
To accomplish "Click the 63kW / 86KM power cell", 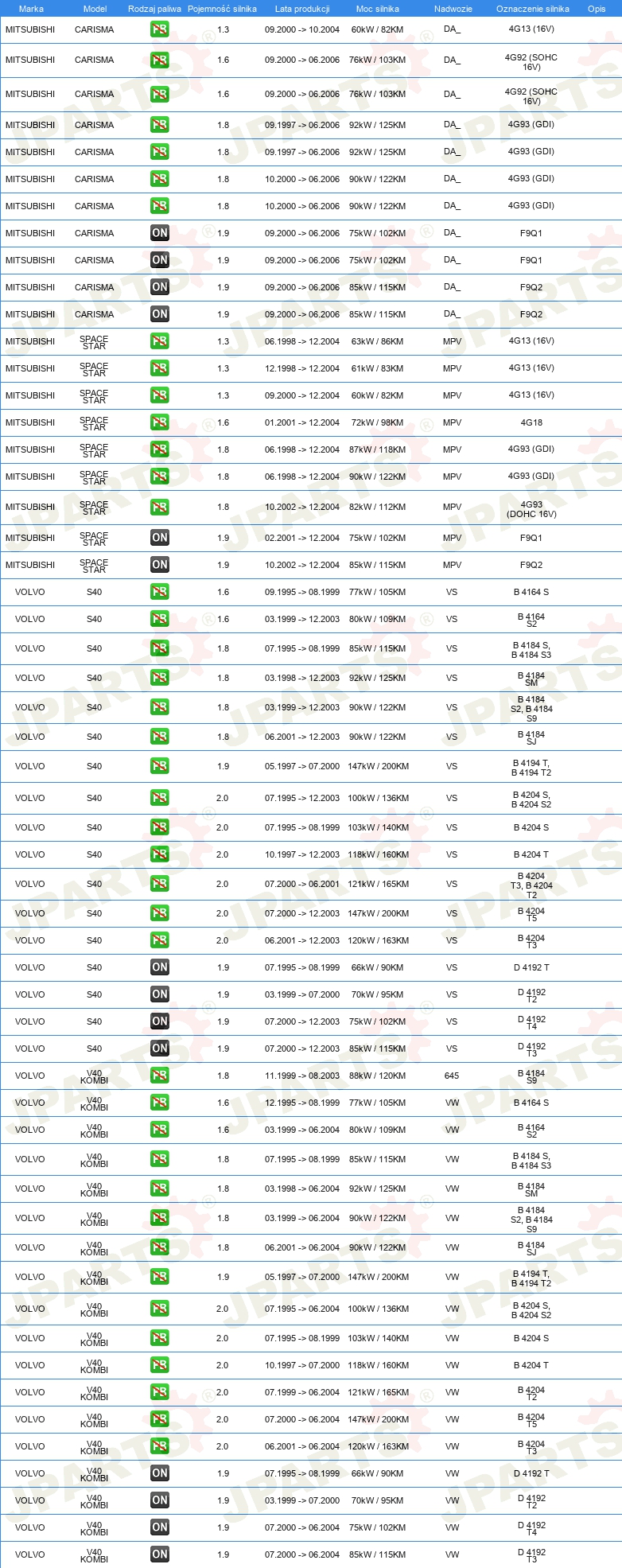I will click(378, 341).
